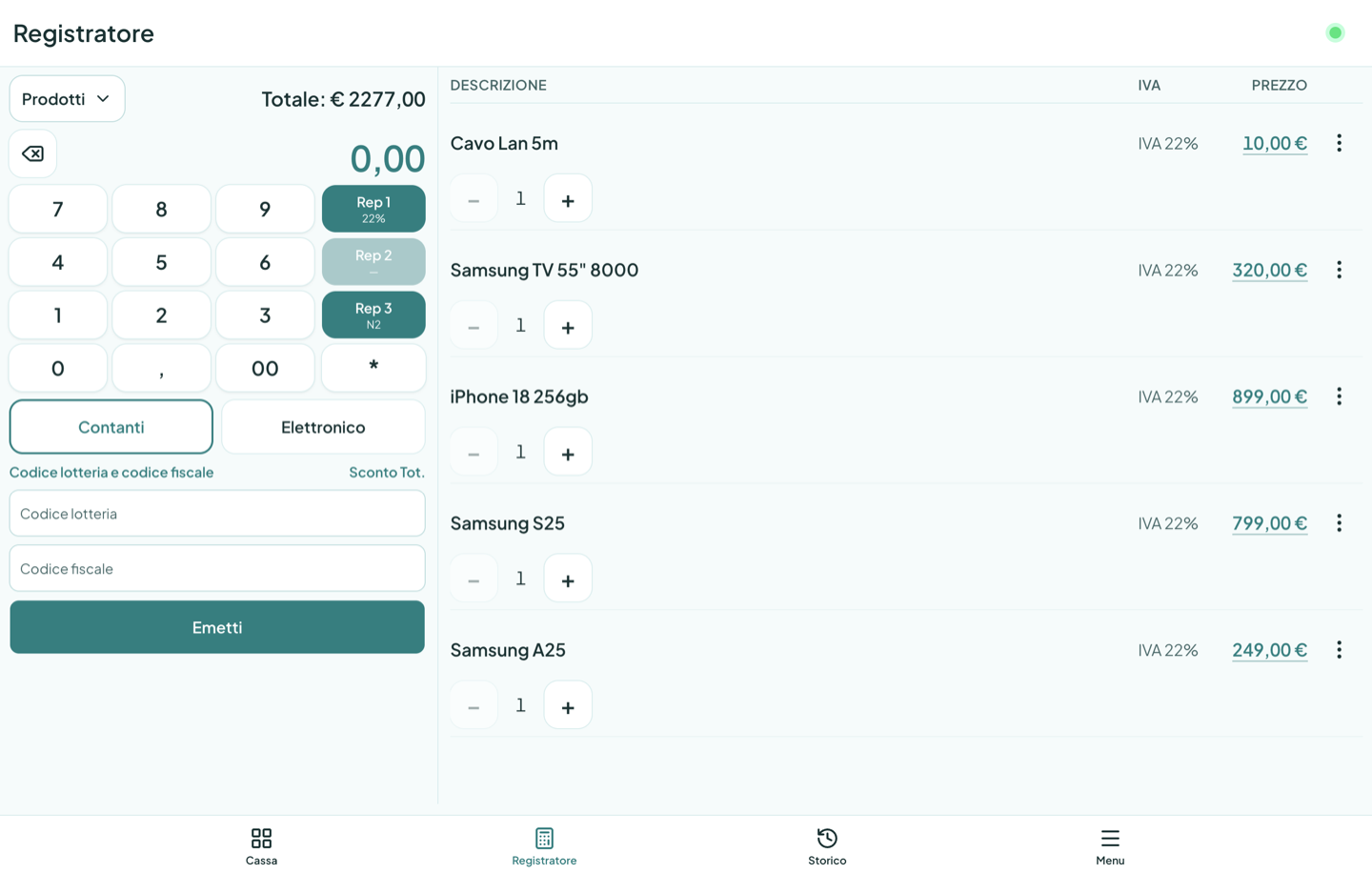Open options menu for Cavo Lan 5m
The height and width of the screenshot is (874, 1372).
[x=1339, y=143]
